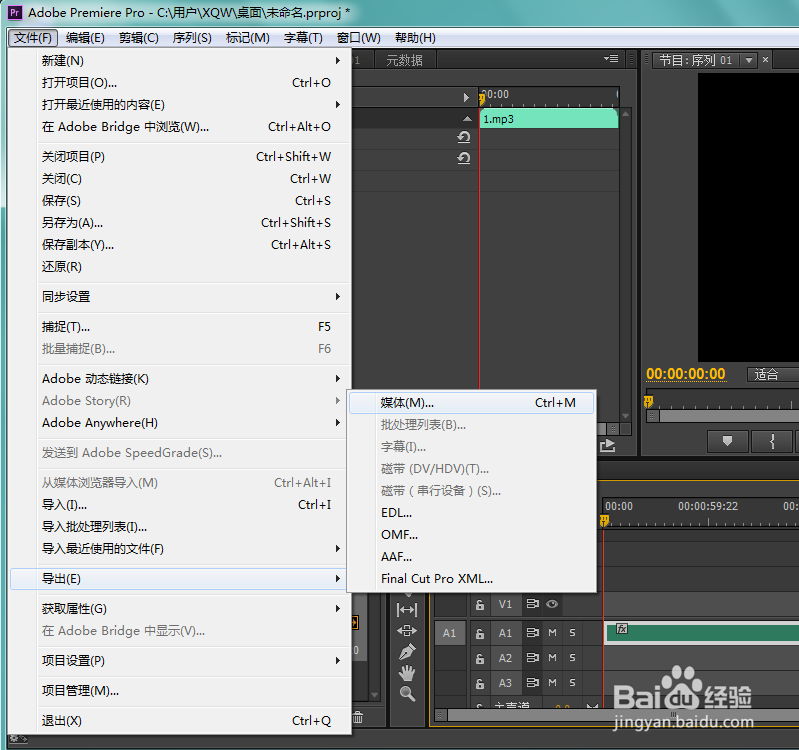Mute audio track A1
The height and width of the screenshot is (750, 799).
(x=552, y=633)
